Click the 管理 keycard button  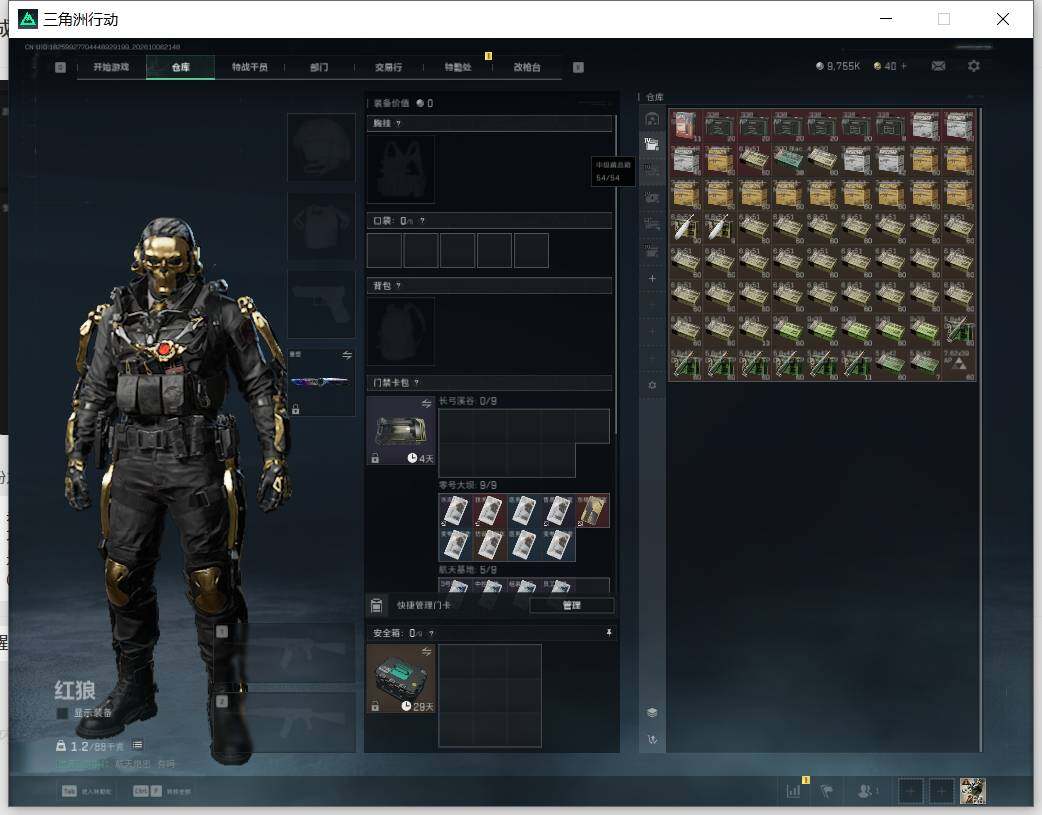pos(572,605)
